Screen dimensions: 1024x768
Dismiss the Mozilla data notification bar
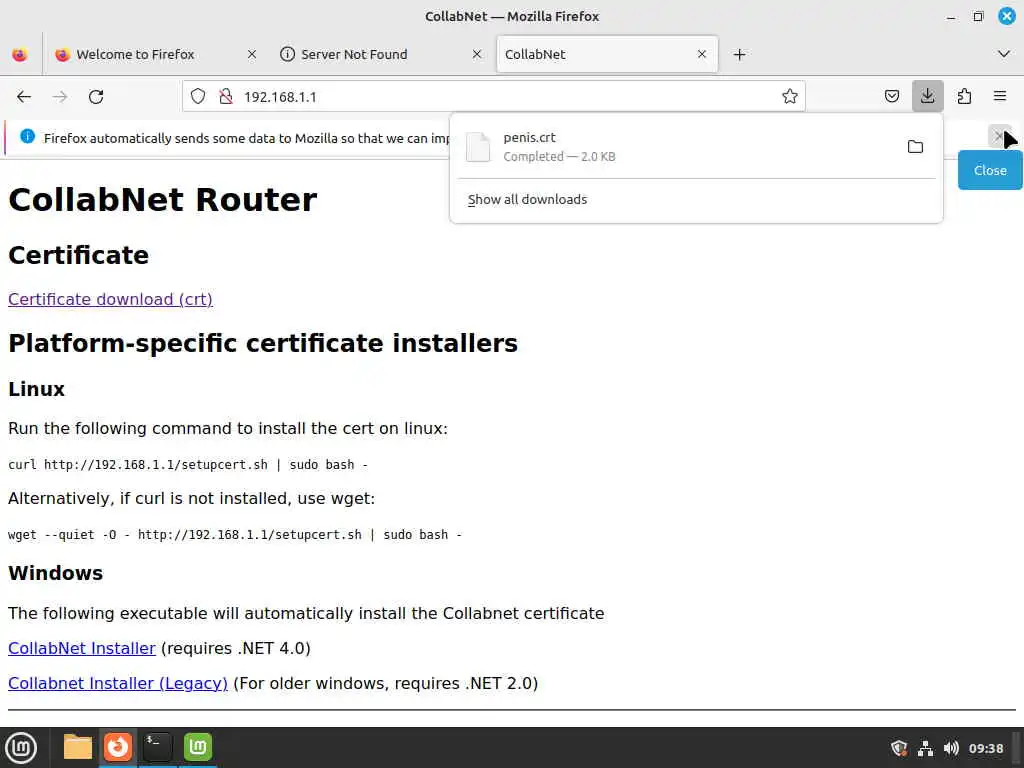click(999, 136)
